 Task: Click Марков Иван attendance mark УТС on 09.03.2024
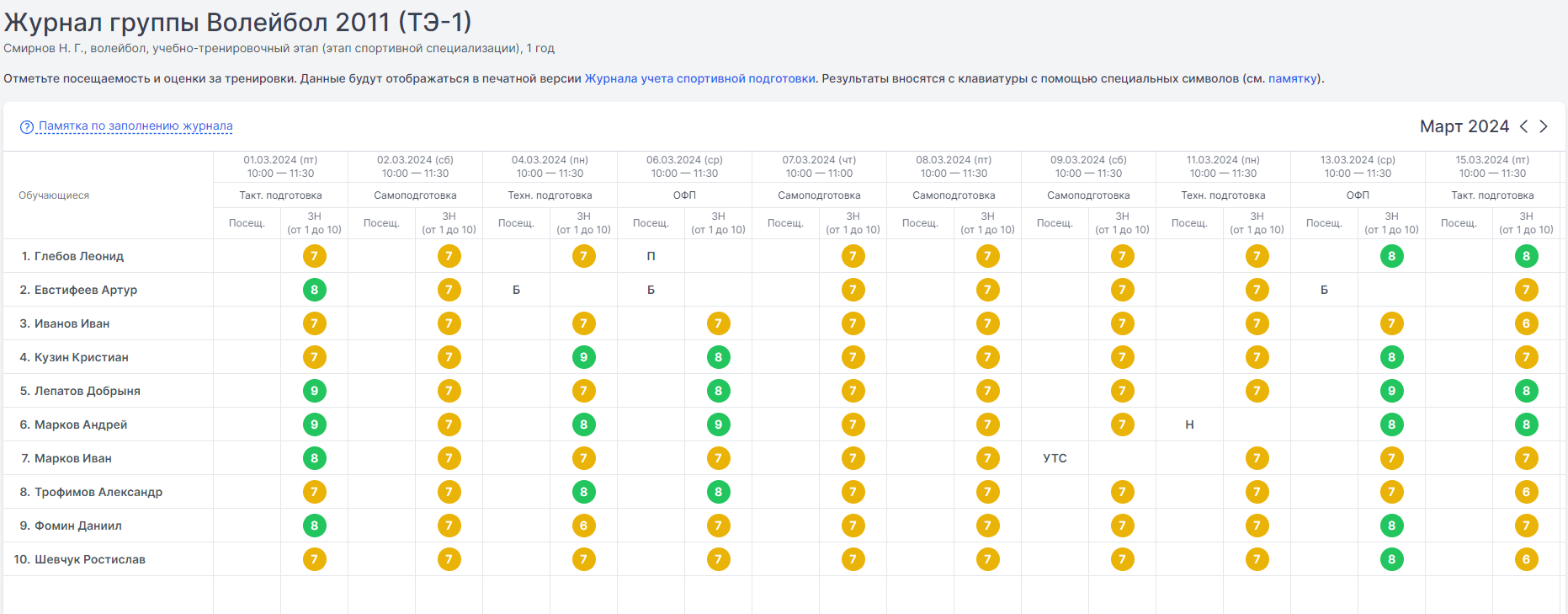(x=1055, y=458)
